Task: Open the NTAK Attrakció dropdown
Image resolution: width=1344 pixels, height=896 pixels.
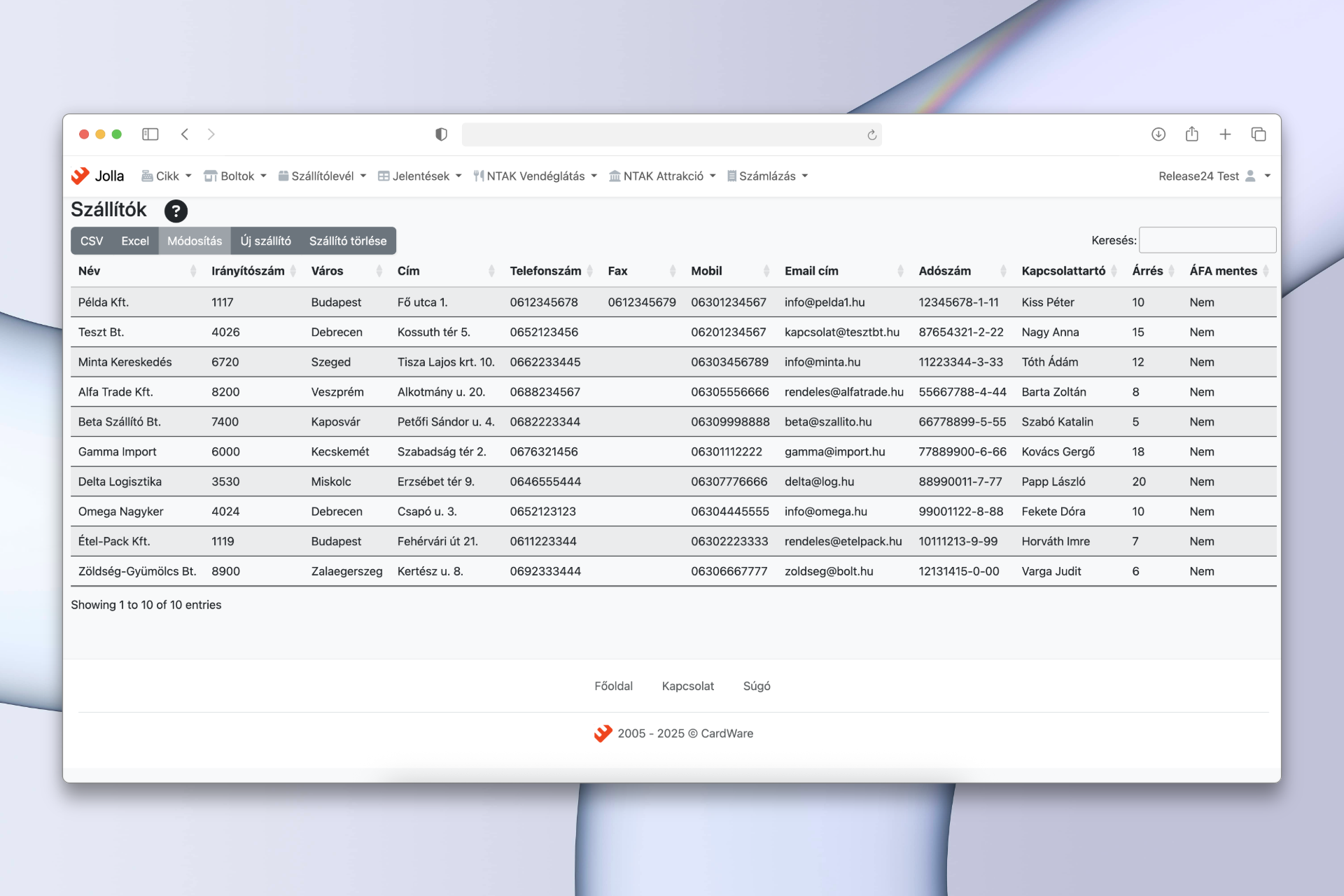Action: (x=662, y=176)
